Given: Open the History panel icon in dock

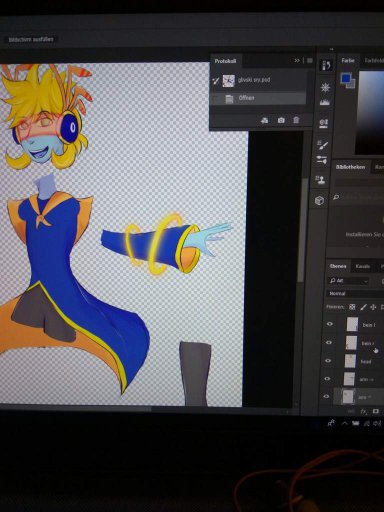Looking at the screenshot, I should [x=326, y=65].
